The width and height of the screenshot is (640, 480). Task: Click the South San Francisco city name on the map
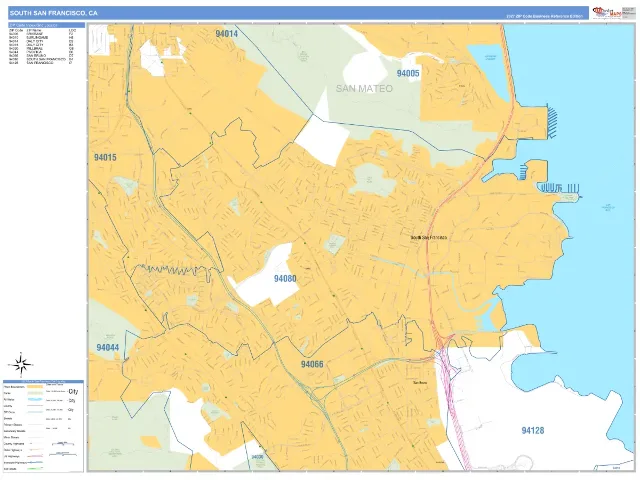pos(429,237)
